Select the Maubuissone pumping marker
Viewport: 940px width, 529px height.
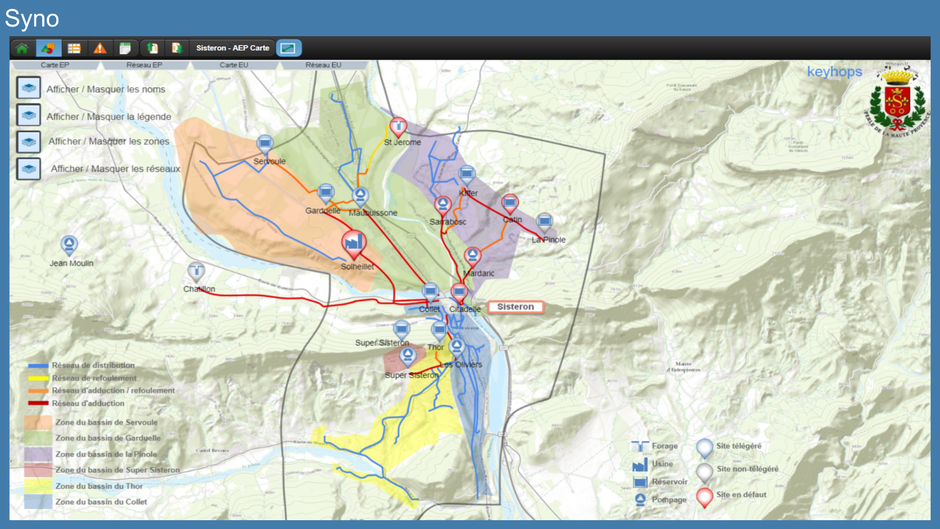[x=360, y=196]
